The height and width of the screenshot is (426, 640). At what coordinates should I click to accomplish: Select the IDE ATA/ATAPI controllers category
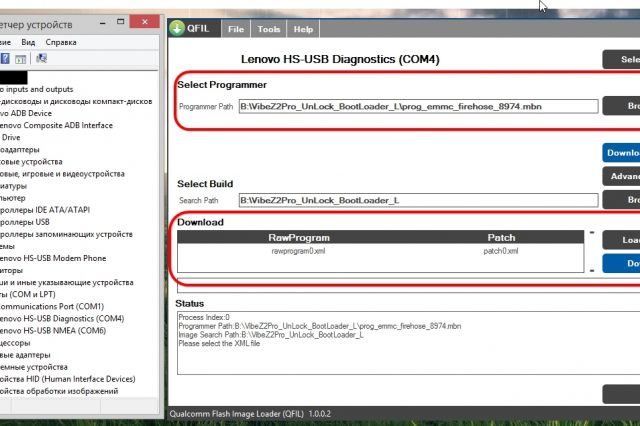tap(45, 210)
